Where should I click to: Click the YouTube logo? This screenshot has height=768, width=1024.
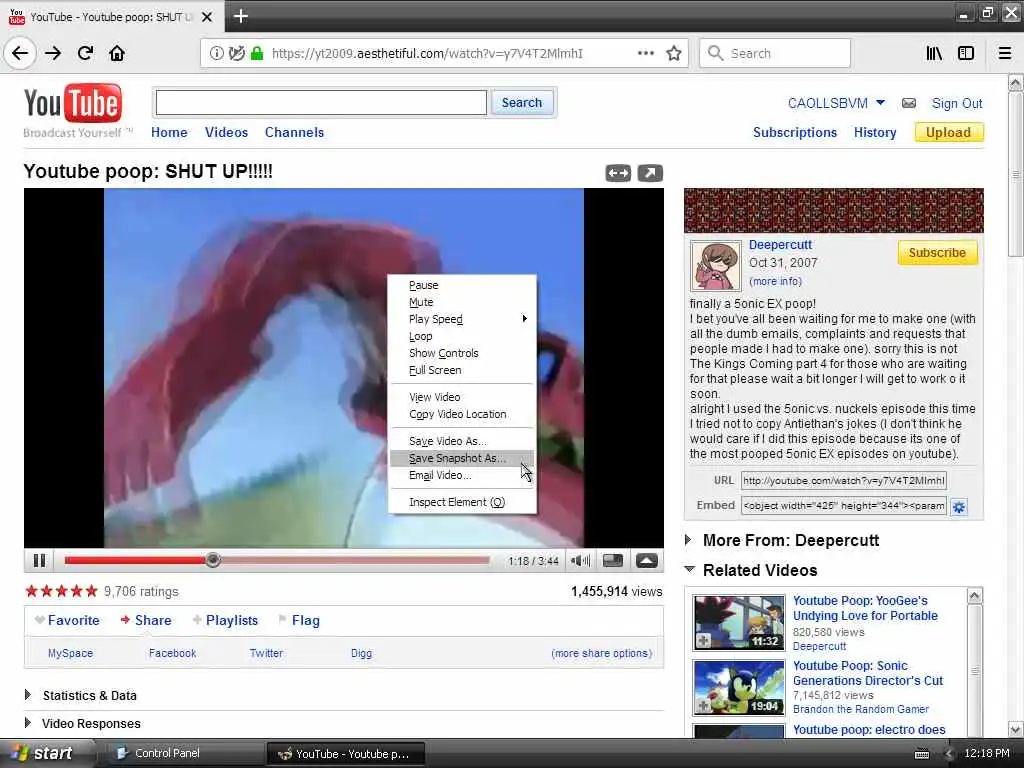(72, 103)
